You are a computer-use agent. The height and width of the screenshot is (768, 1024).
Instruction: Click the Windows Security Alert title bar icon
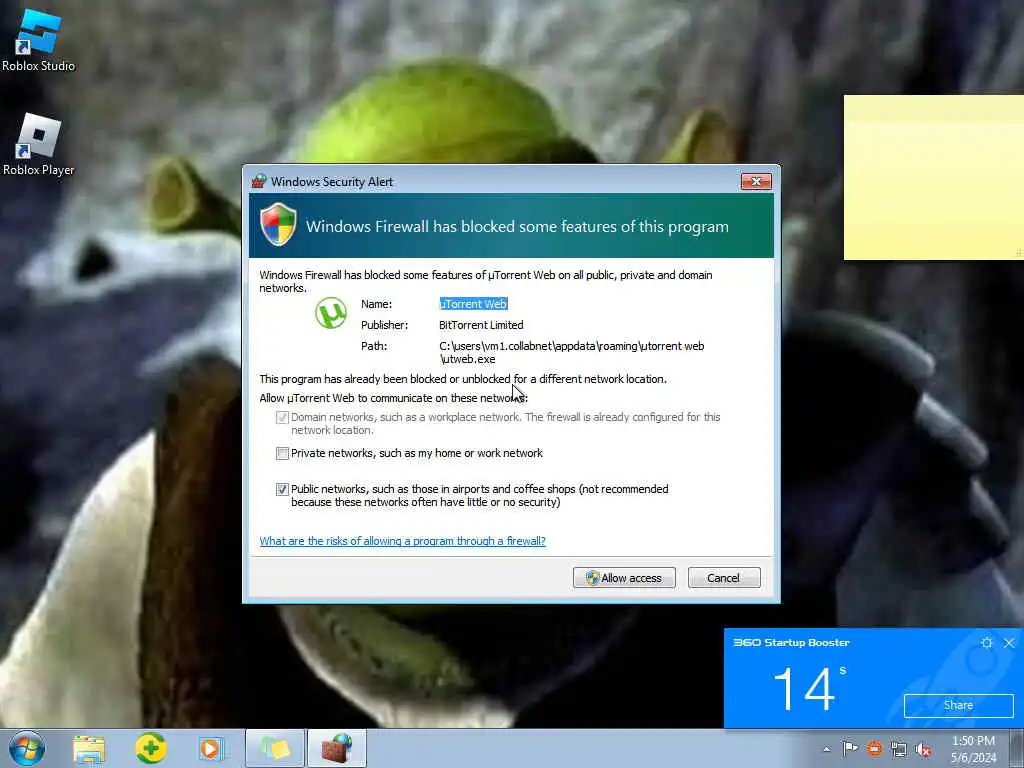point(259,181)
